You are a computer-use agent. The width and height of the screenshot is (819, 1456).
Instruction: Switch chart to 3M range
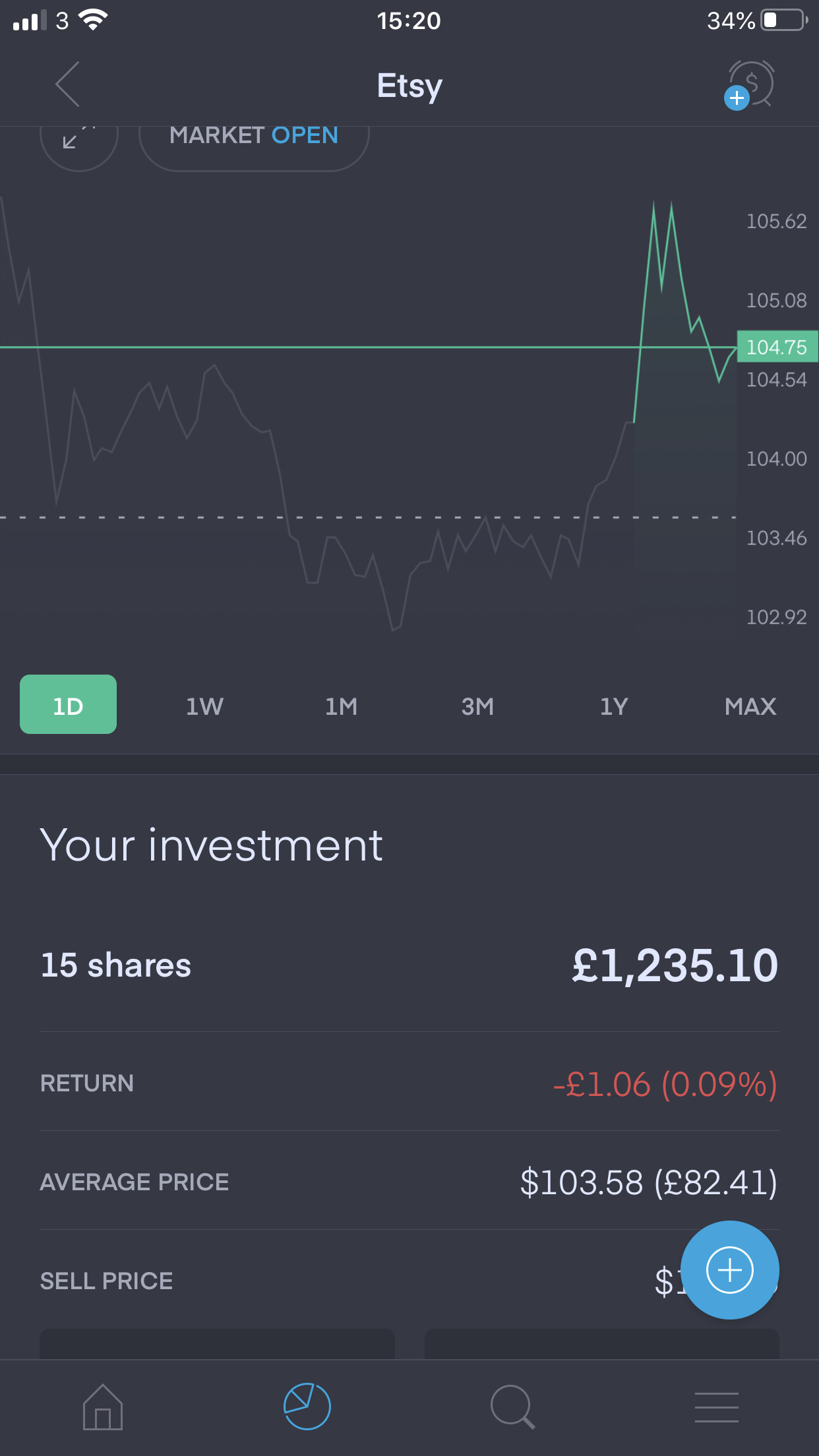pyautogui.click(x=477, y=706)
